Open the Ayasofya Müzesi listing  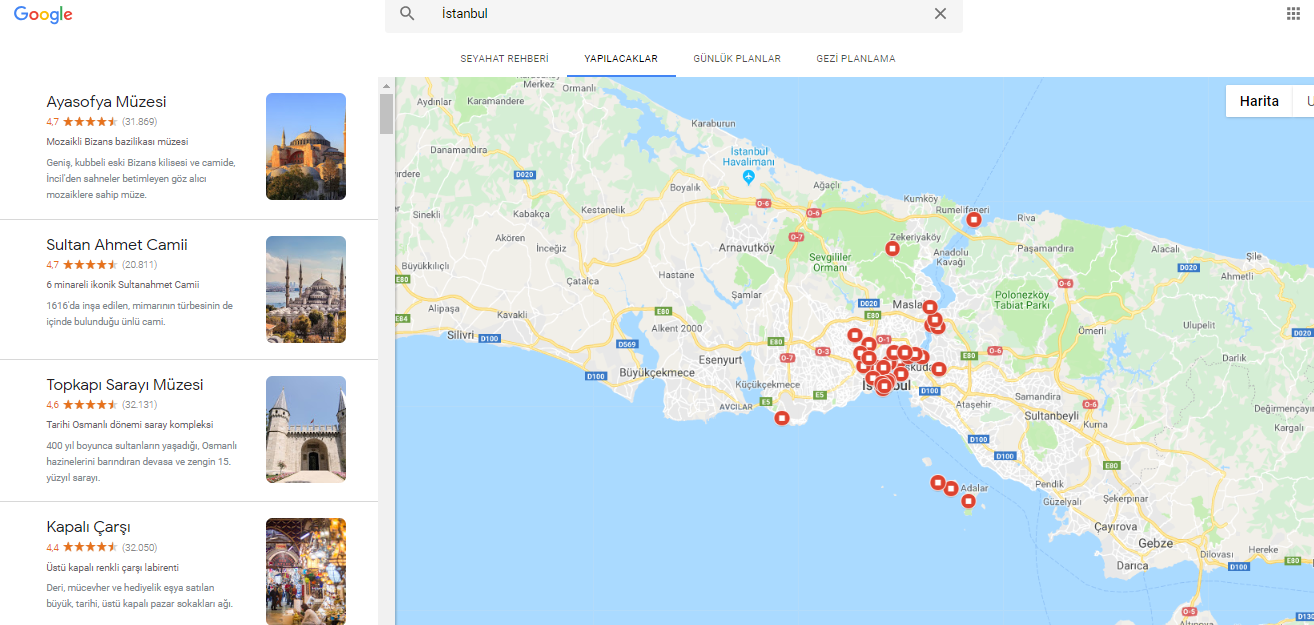pyautogui.click(x=106, y=102)
